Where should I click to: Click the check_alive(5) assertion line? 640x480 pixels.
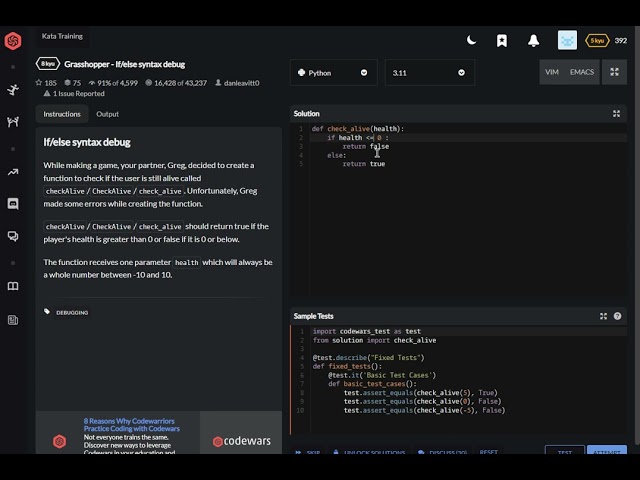coord(420,393)
